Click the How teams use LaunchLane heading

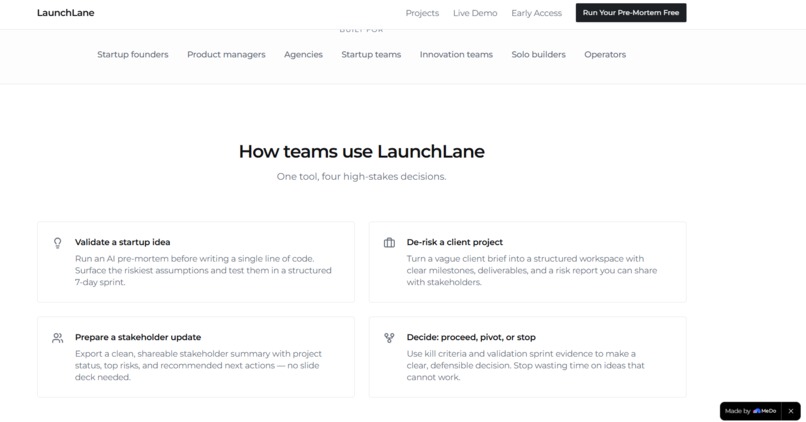click(x=361, y=152)
